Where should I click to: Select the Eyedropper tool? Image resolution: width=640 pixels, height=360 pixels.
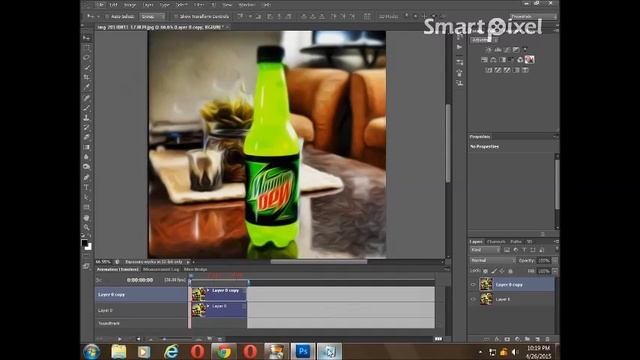86,87
